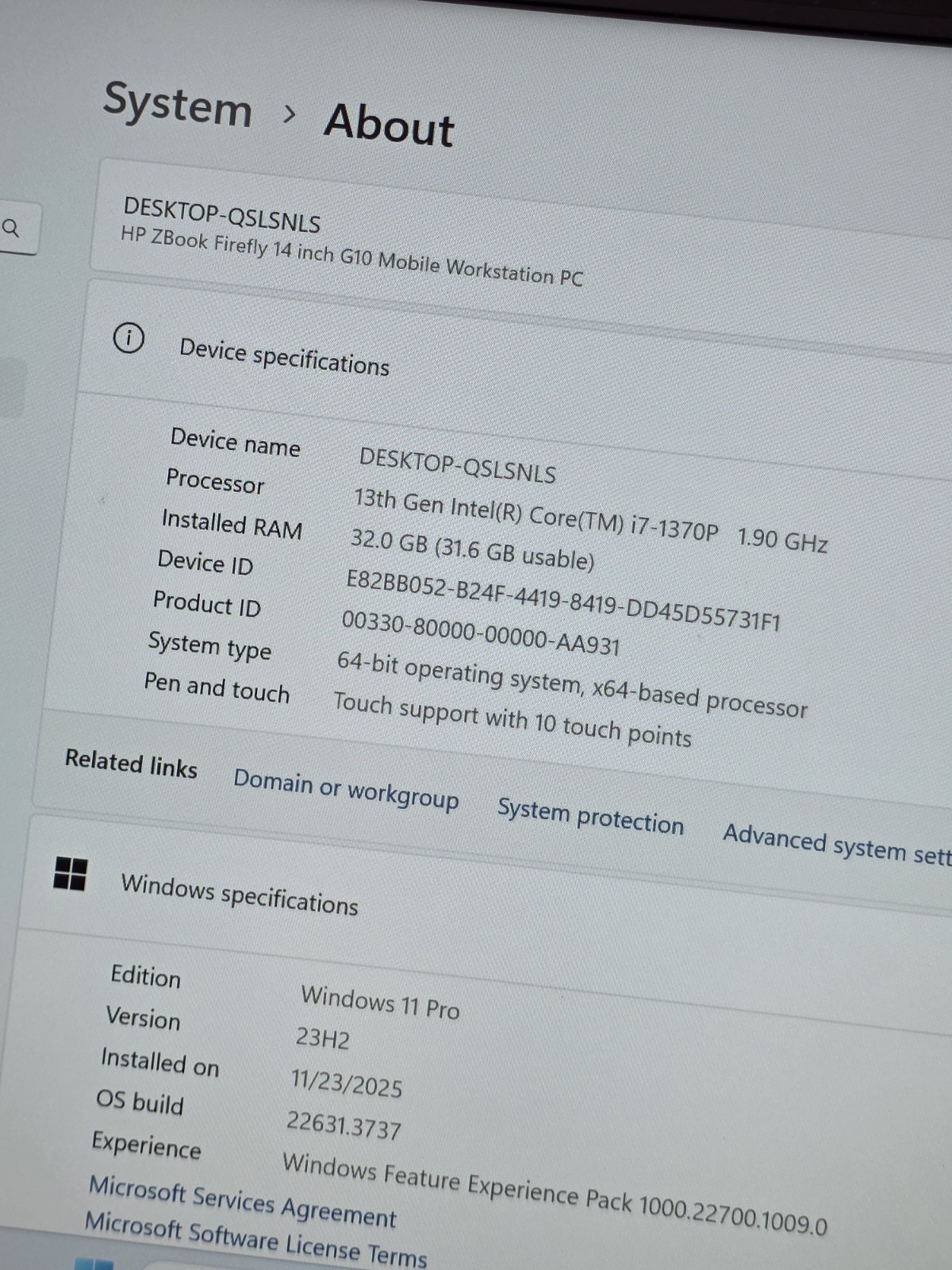Click the HP ZBook Firefly model text
The height and width of the screenshot is (1270, 952).
coord(351,256)
